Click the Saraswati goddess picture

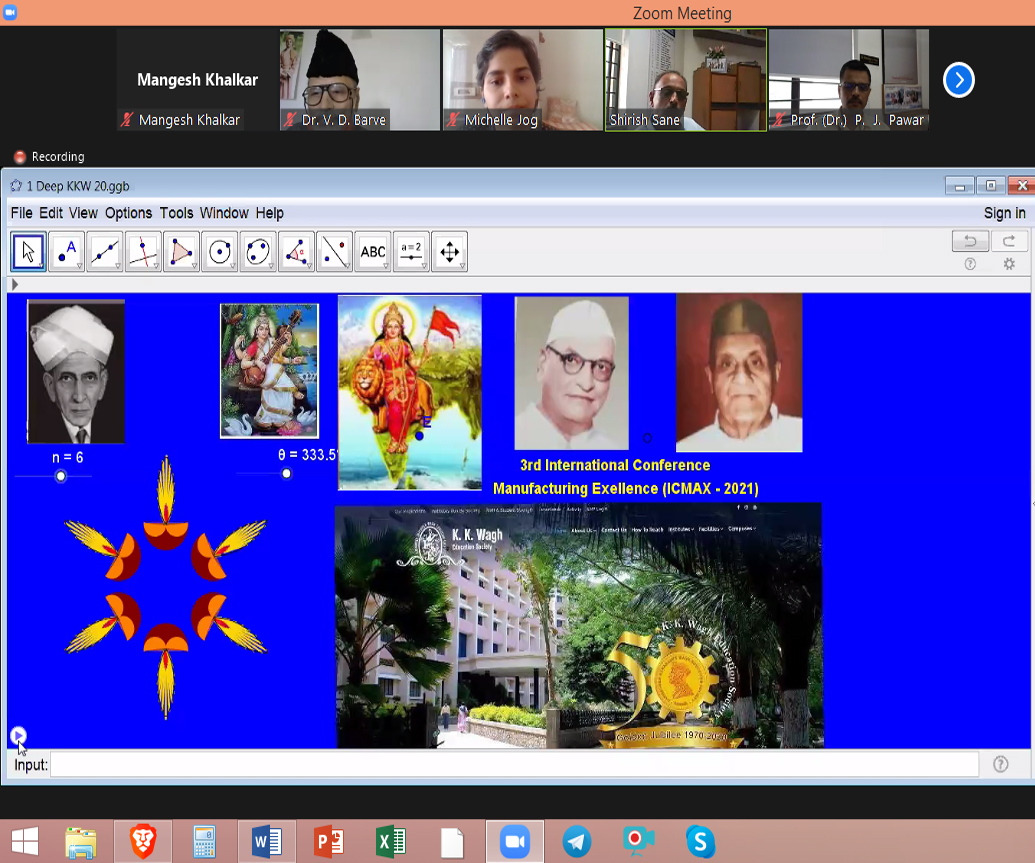coord(269,370)
